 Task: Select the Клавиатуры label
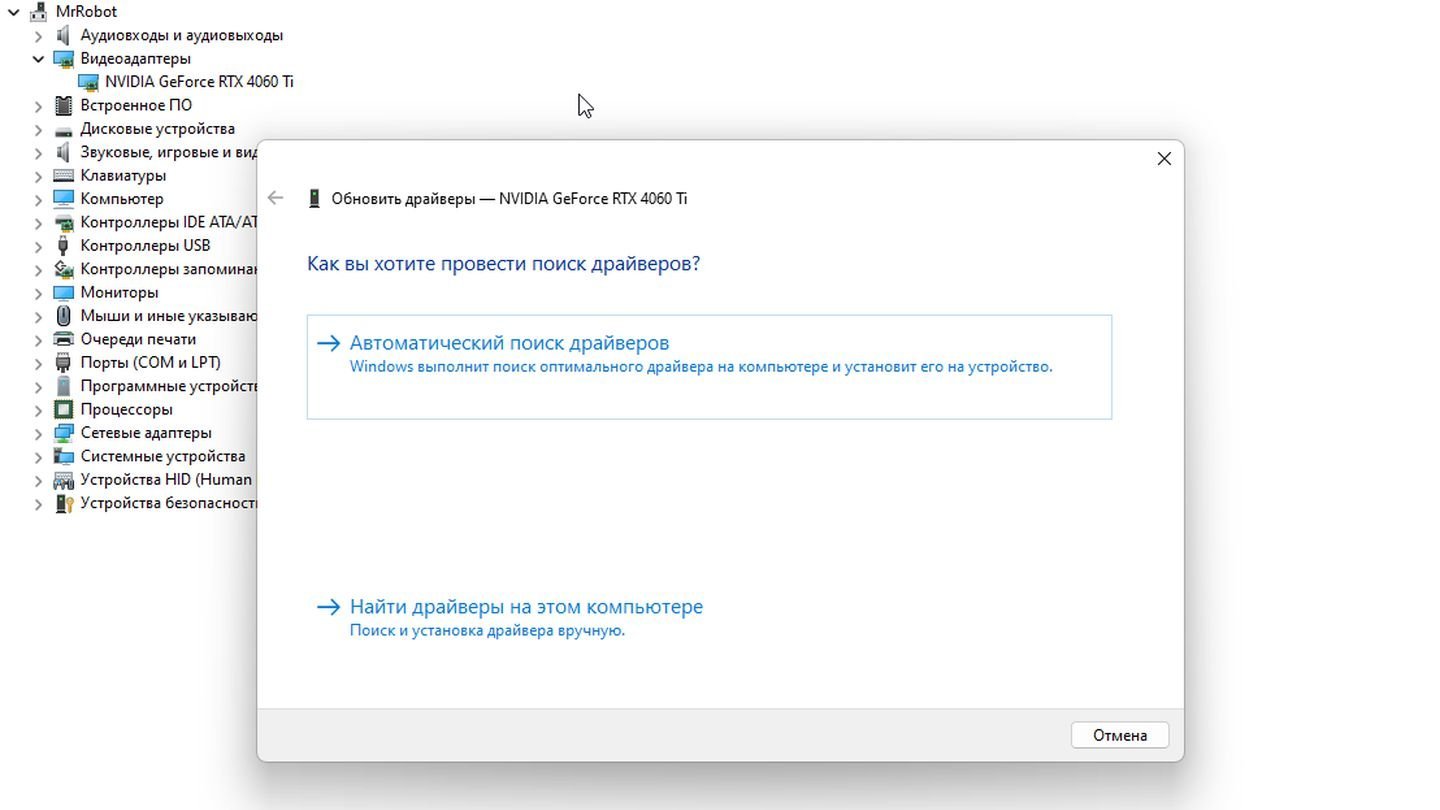(x=123, y=176)
